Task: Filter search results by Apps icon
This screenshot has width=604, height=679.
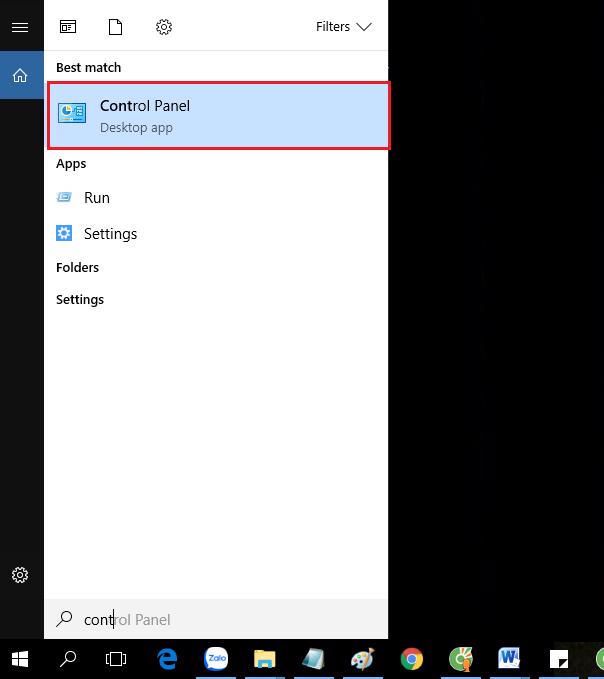Action: coord(68,27)
